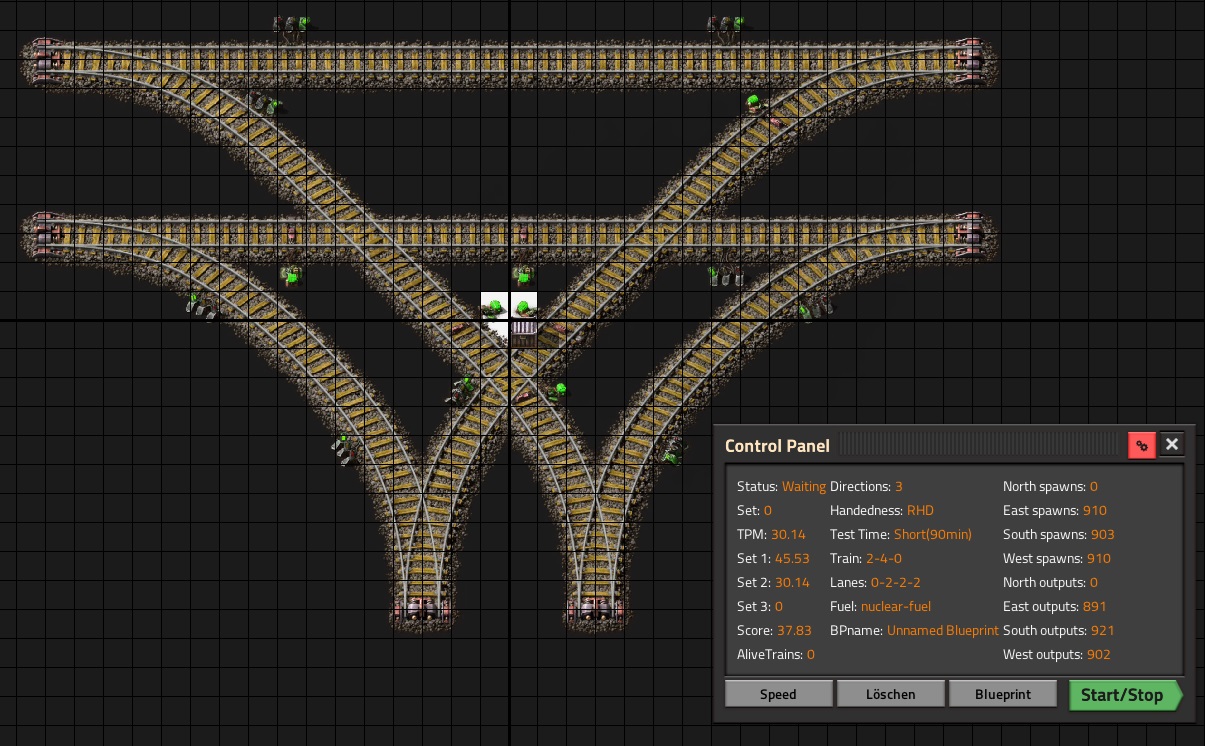Image resolution: width=1205 pixels, height=746 pixels.
Task: Click the Status value 'Waiting'
Action: [x=804, y=487]
